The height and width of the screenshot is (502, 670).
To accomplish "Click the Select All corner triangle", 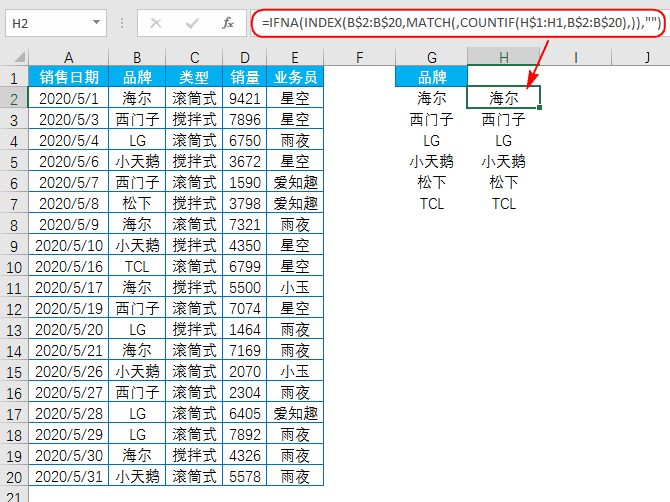I will [19, 56].
